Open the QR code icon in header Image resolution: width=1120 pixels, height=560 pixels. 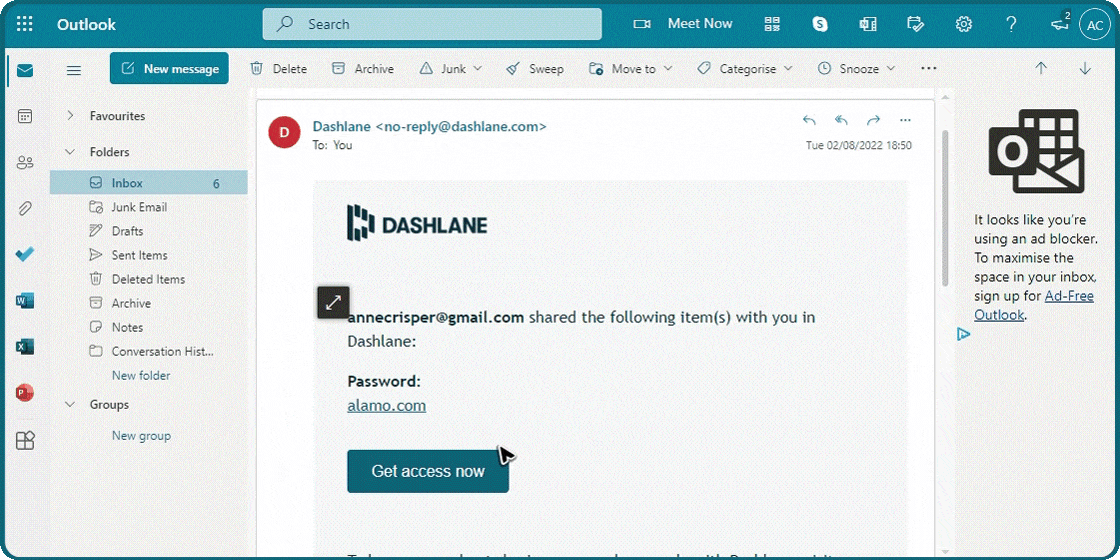pos(772,24)
